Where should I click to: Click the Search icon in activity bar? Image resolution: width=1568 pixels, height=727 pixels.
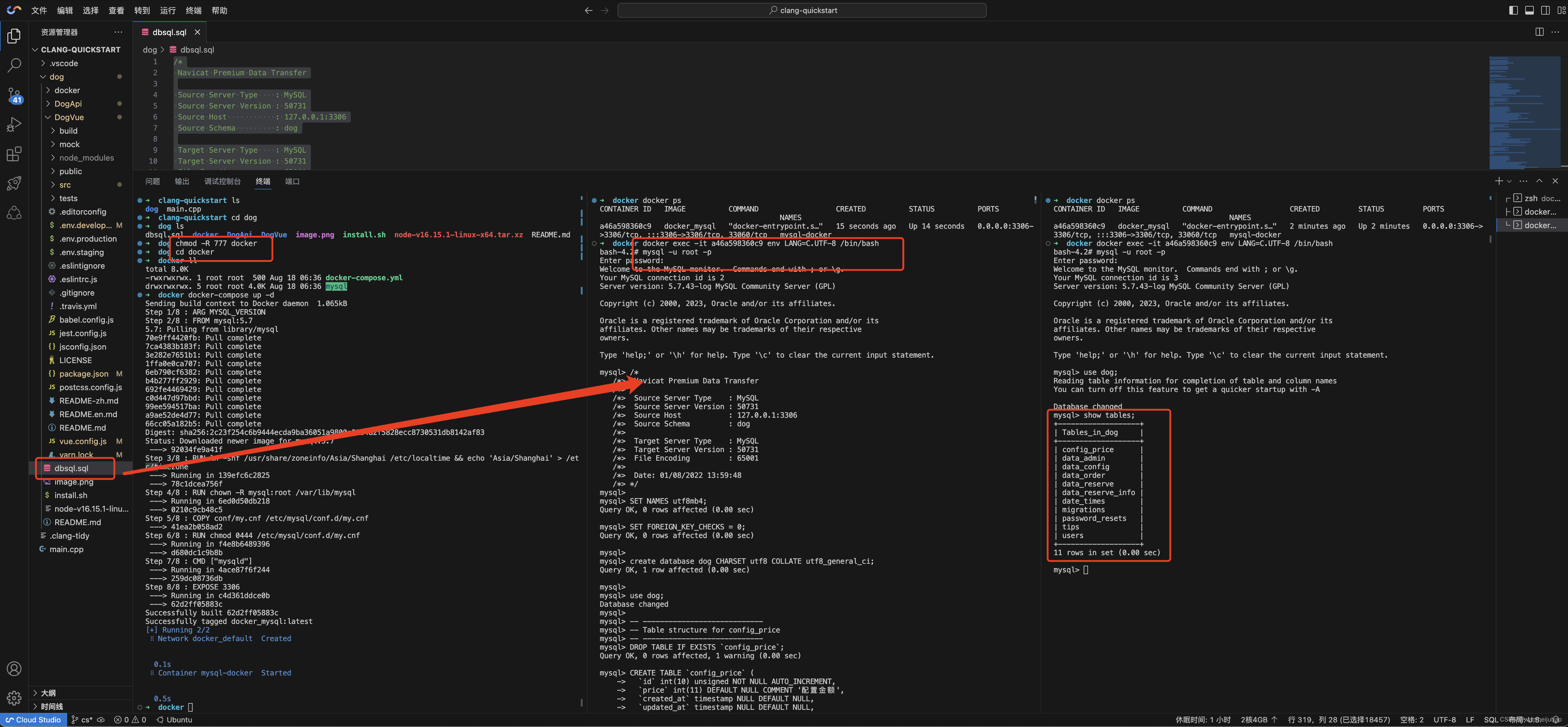point(13,64)
